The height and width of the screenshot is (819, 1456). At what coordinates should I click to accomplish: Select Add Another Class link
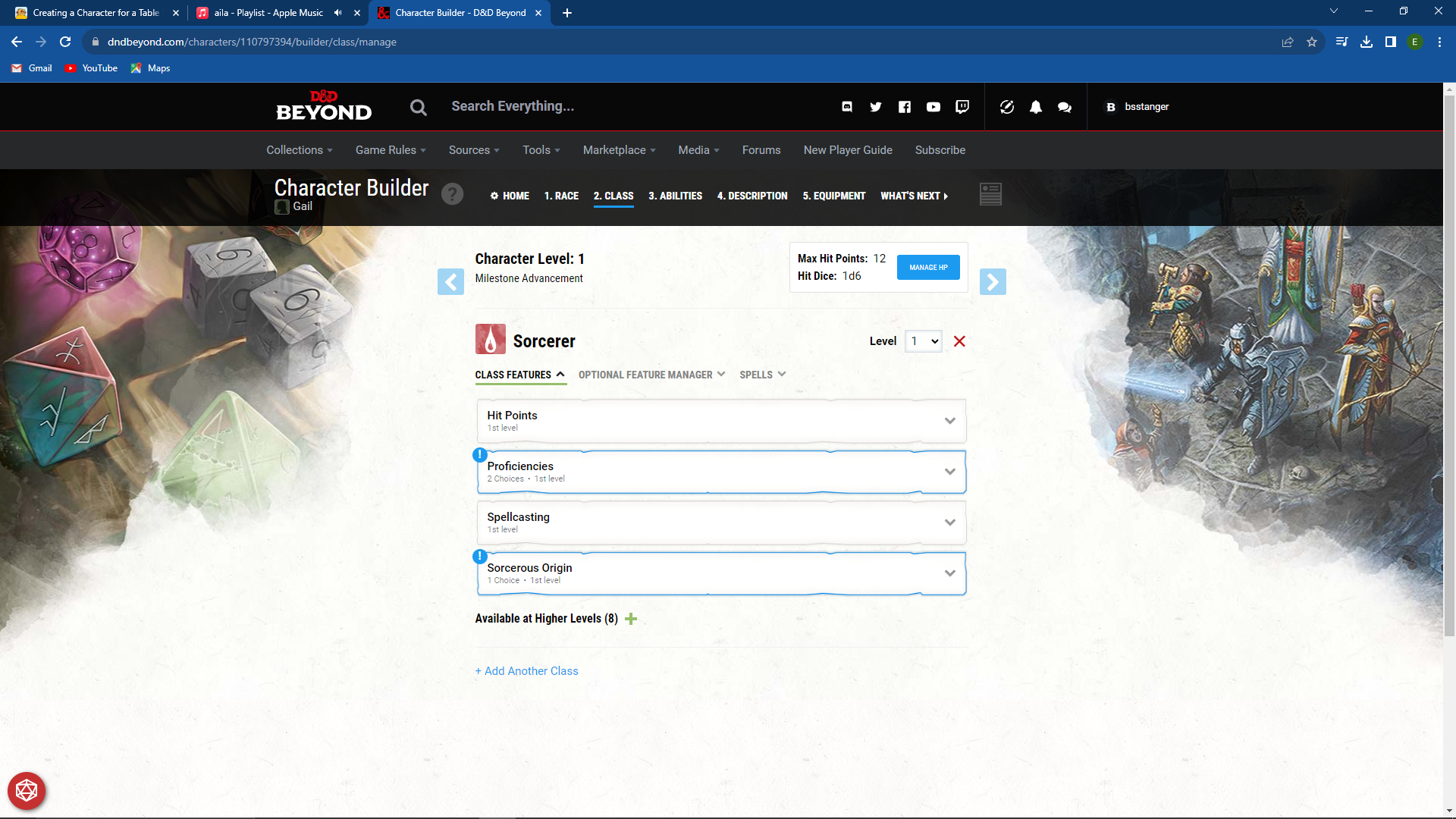click(x=526, y=670)
